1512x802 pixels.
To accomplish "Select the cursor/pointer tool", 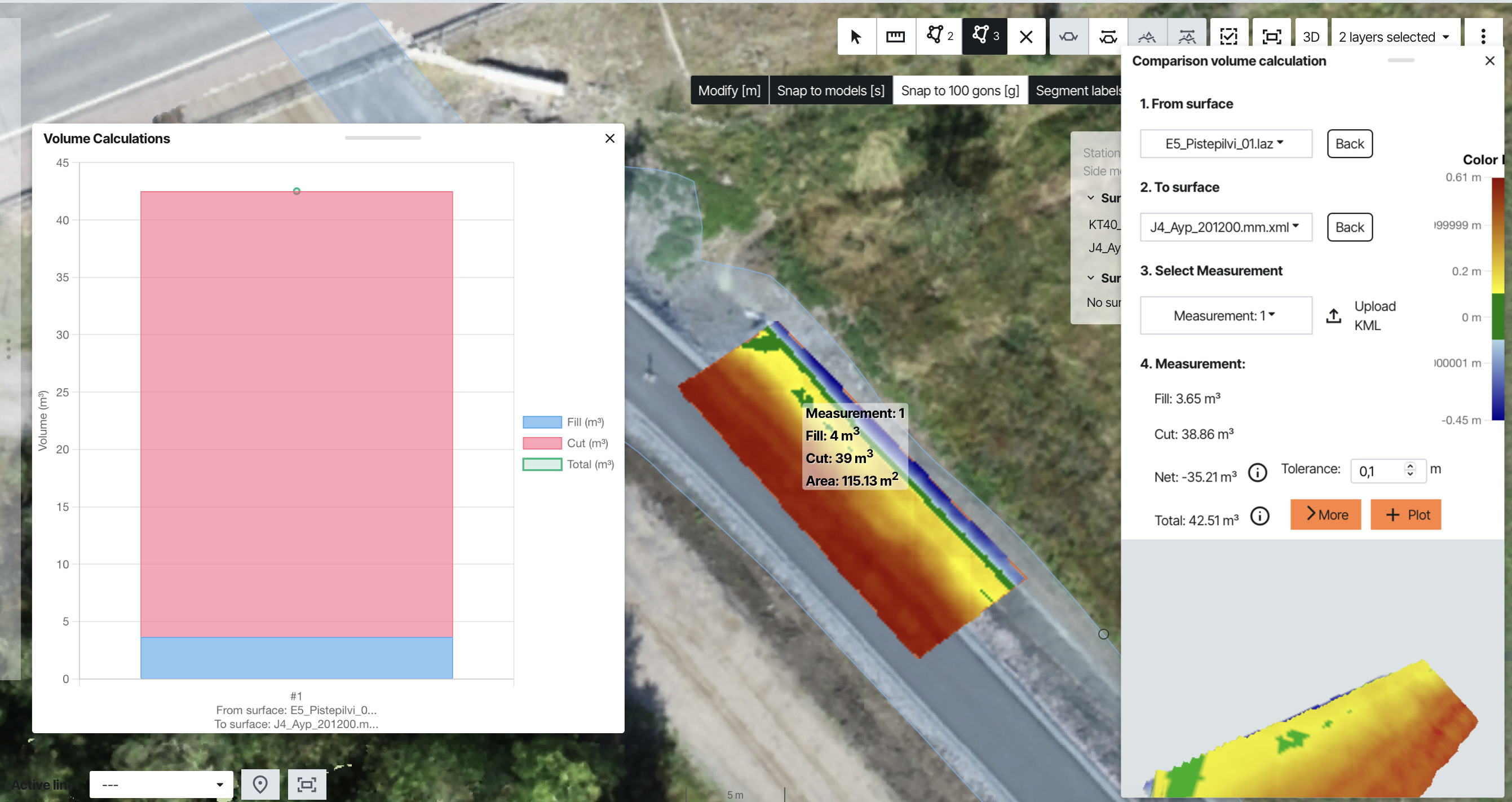I will coord(856,36).
